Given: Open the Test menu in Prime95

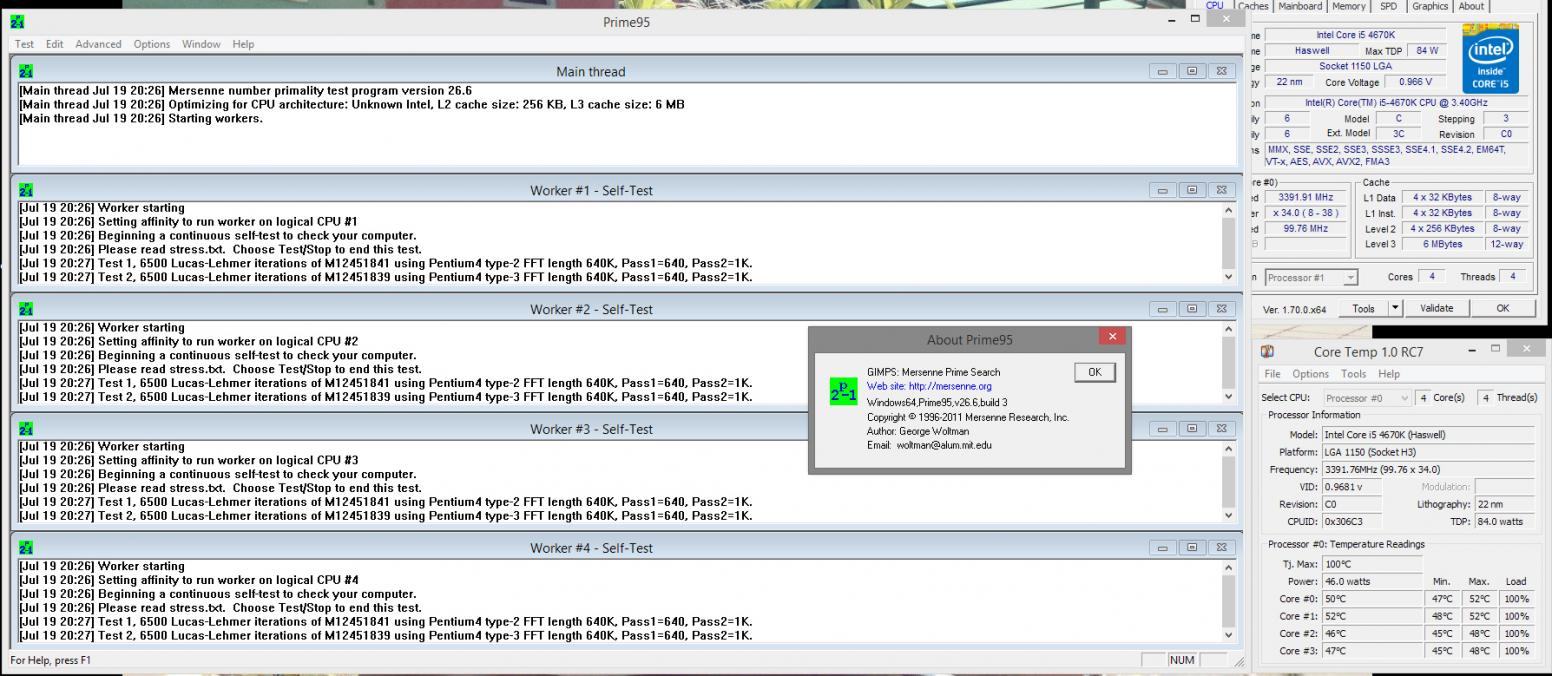Looking at the screenshot, I should pyautogui.click(x=24, y=44).
